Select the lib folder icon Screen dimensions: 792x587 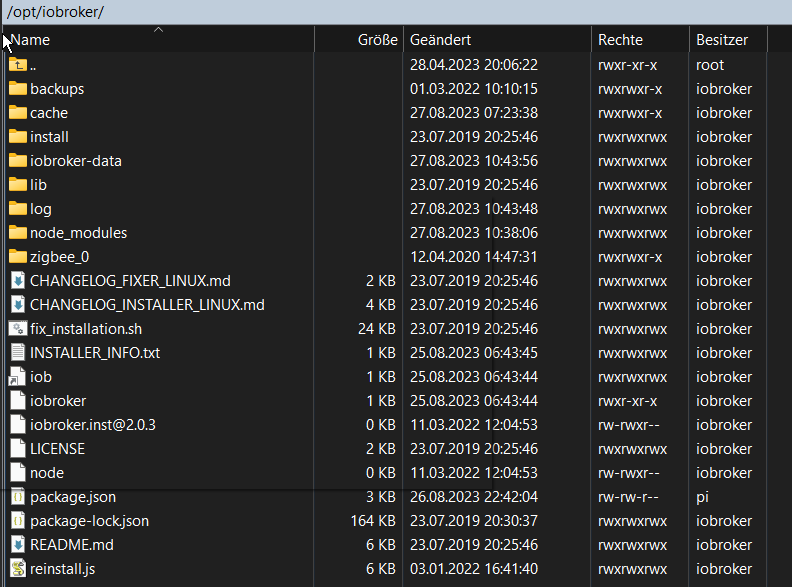pos(18,185)
